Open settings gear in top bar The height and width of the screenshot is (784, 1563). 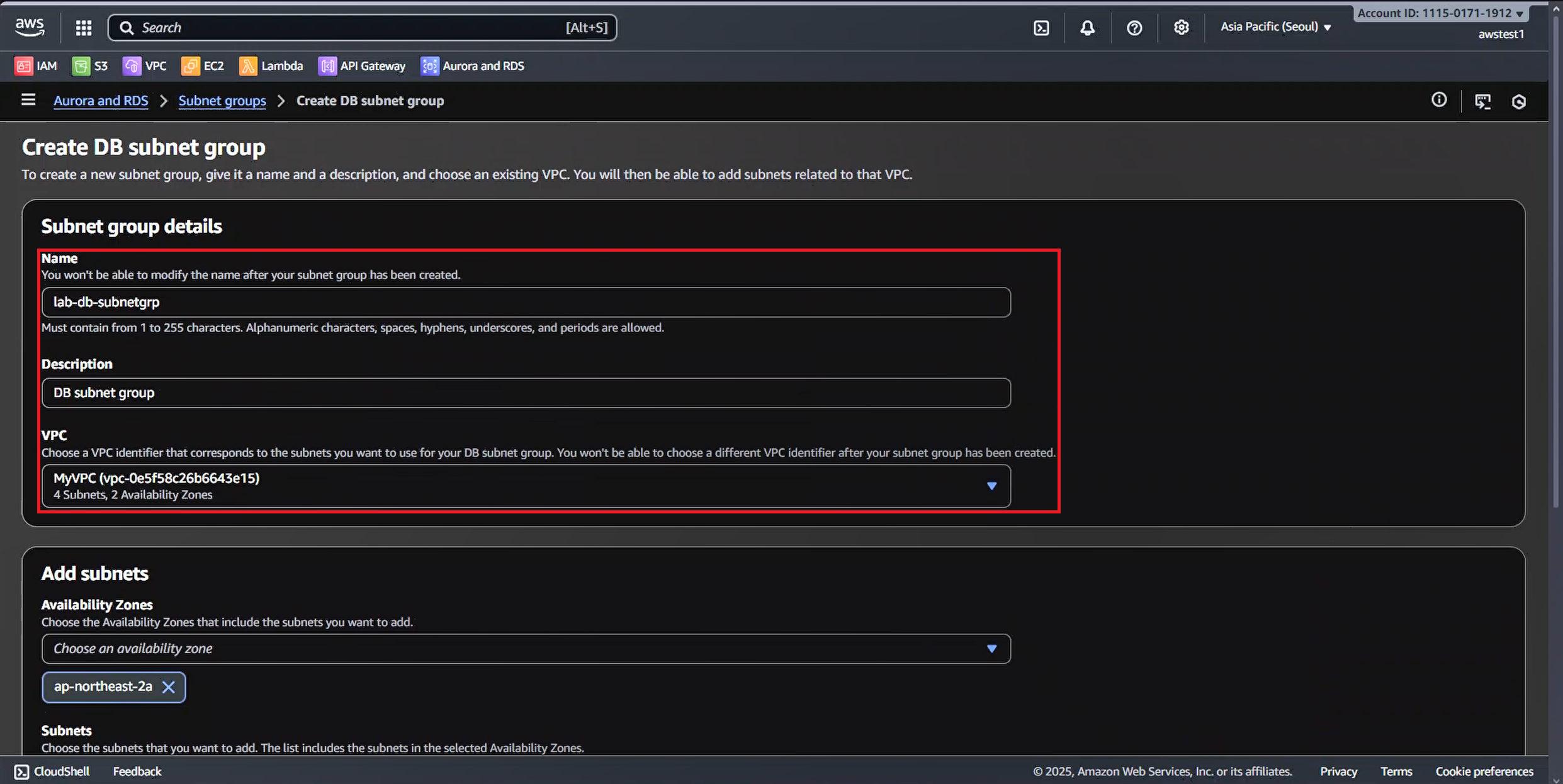pos(1181,28)
